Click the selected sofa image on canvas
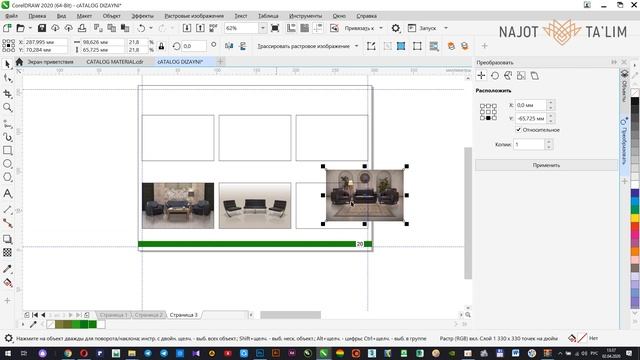This screenshot has width=640, height=360. (x=365, y=195)
